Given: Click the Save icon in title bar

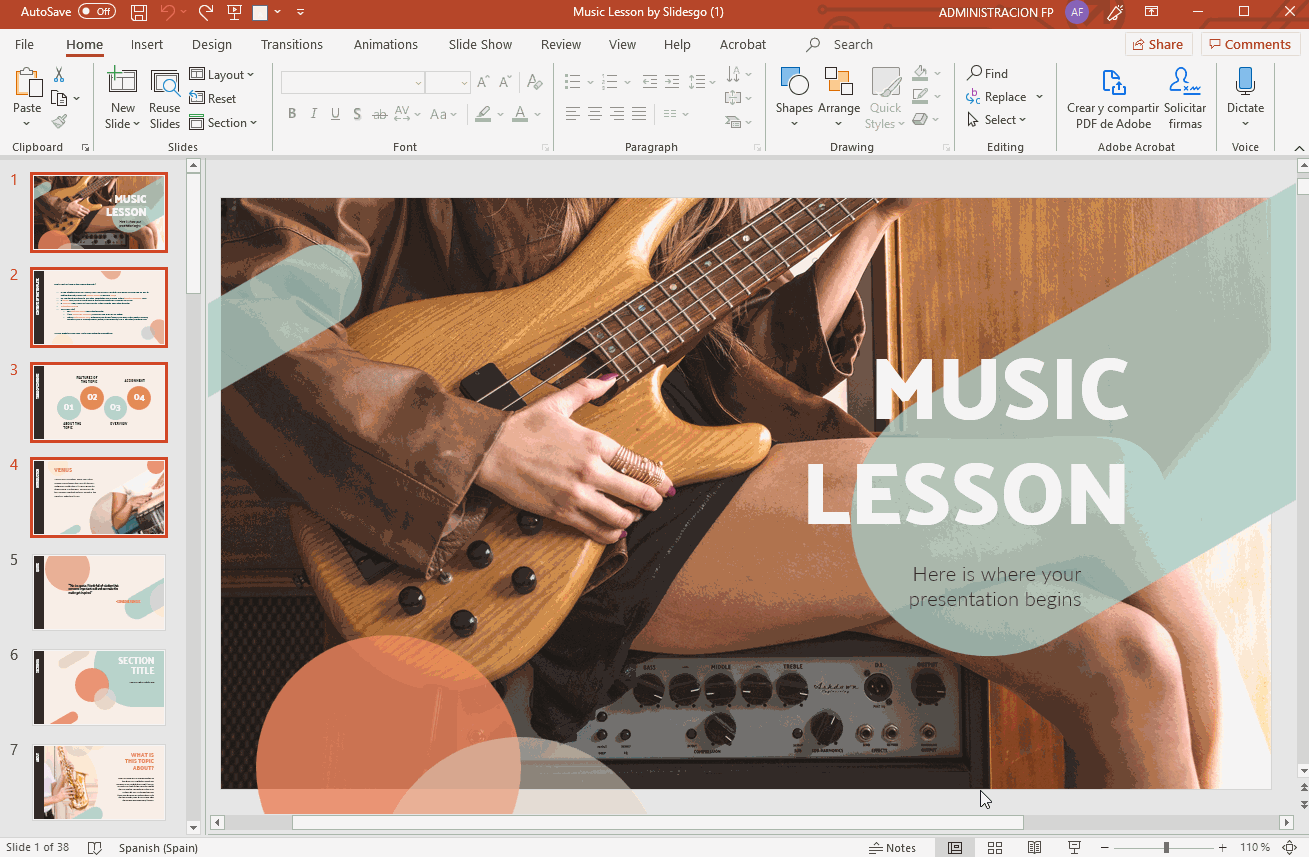Looking at the screenshot, I should pyautogui.click(x=139, y=12).
